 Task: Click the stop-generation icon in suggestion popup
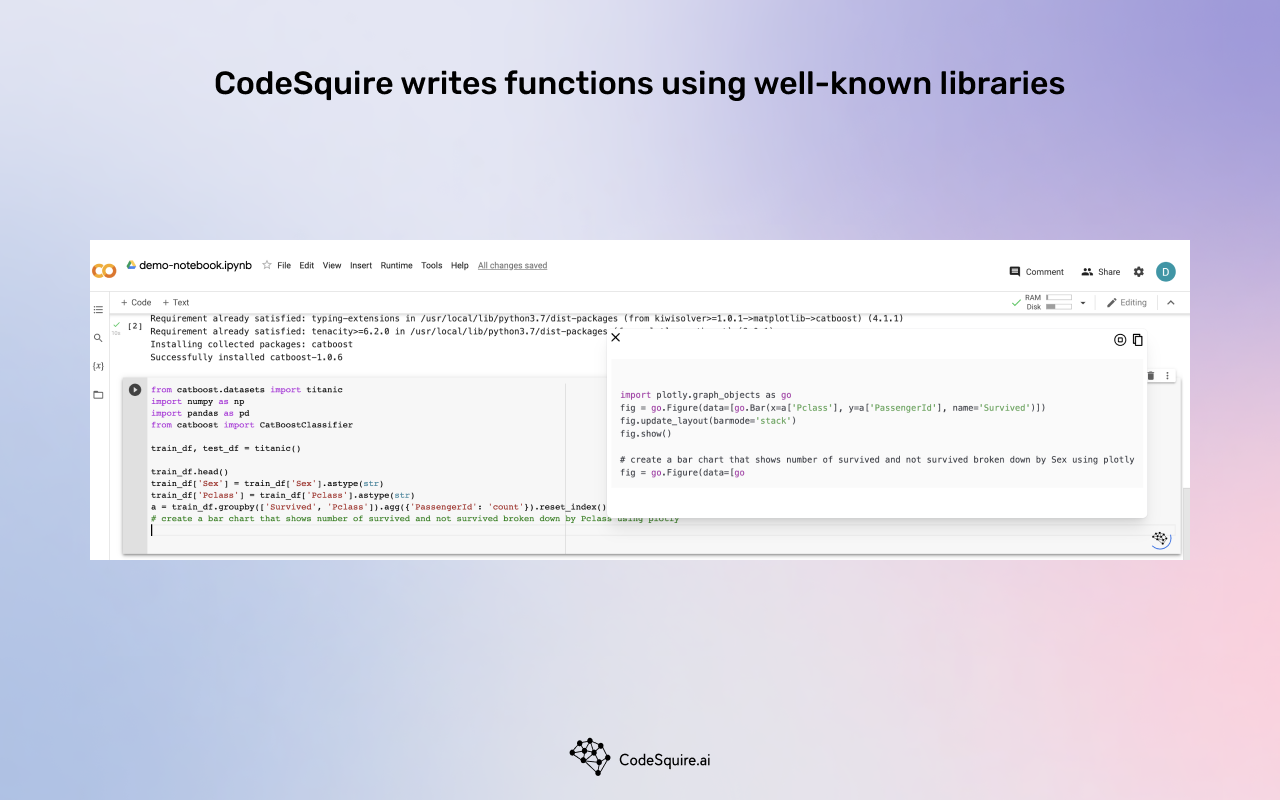[x=1120, y=340]
